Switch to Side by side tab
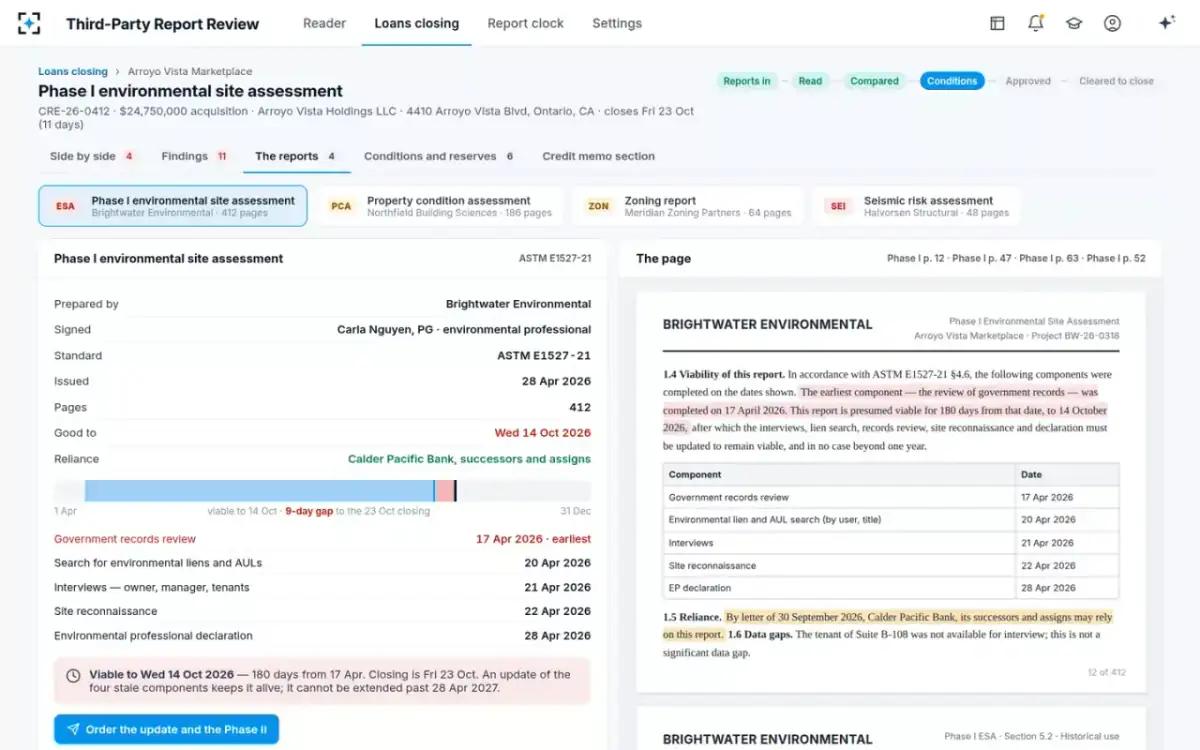The height and width of the screenshot is (750, 1200). (92, 156)
